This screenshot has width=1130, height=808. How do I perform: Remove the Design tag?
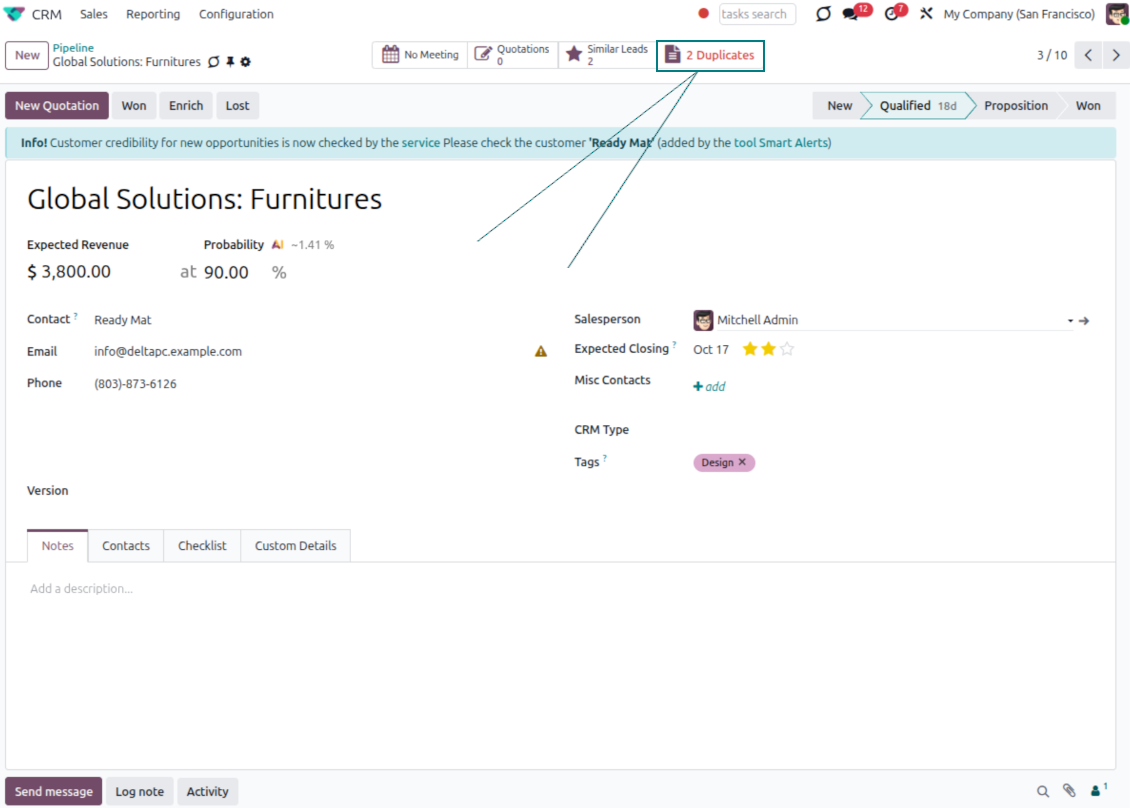pyautogui.click(x=742, y=462)
